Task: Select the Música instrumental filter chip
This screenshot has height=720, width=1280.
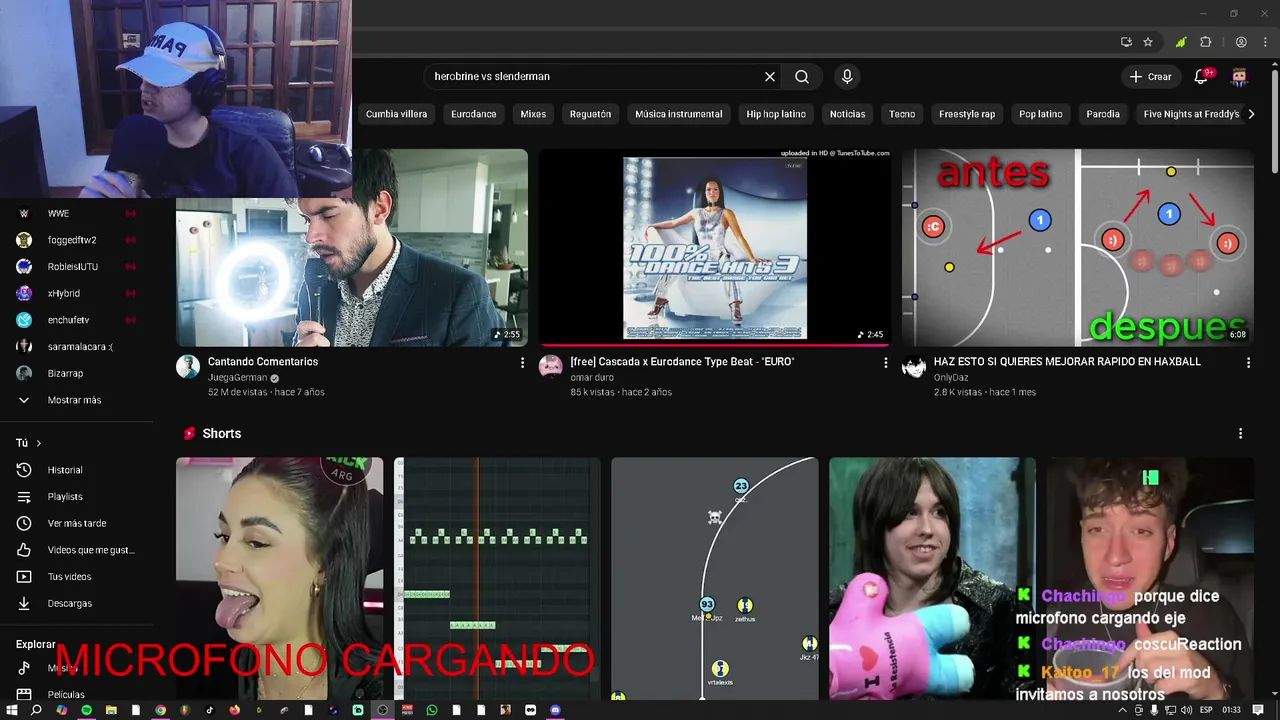Action: coord(678,114)
